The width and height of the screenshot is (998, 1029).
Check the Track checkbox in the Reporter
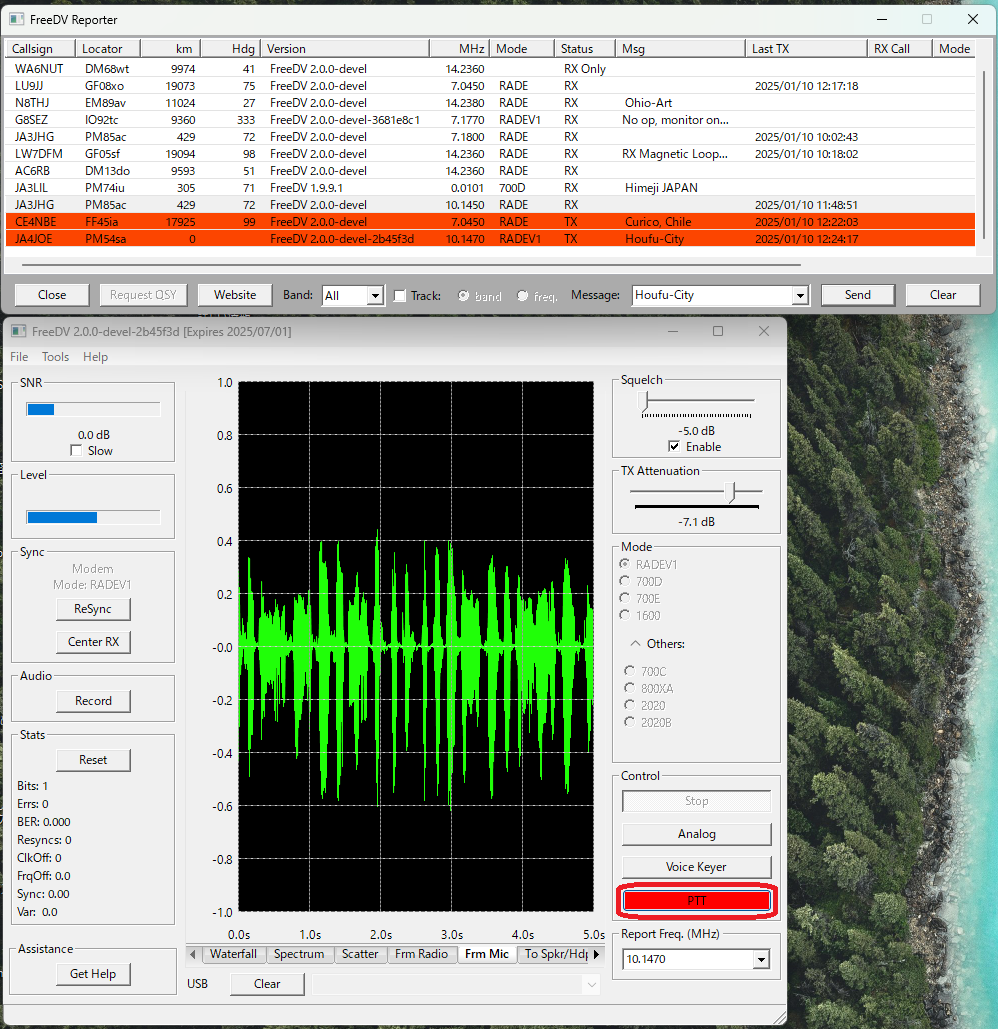[400, 296]
